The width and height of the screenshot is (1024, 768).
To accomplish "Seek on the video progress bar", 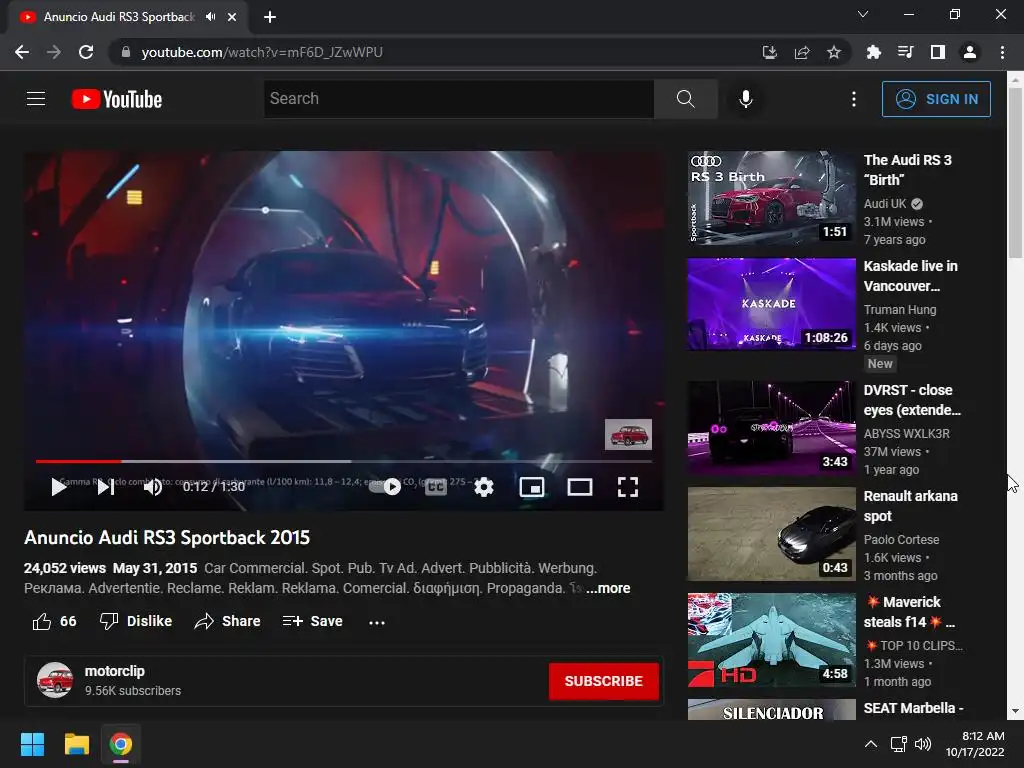I will [x=344, y=461].
